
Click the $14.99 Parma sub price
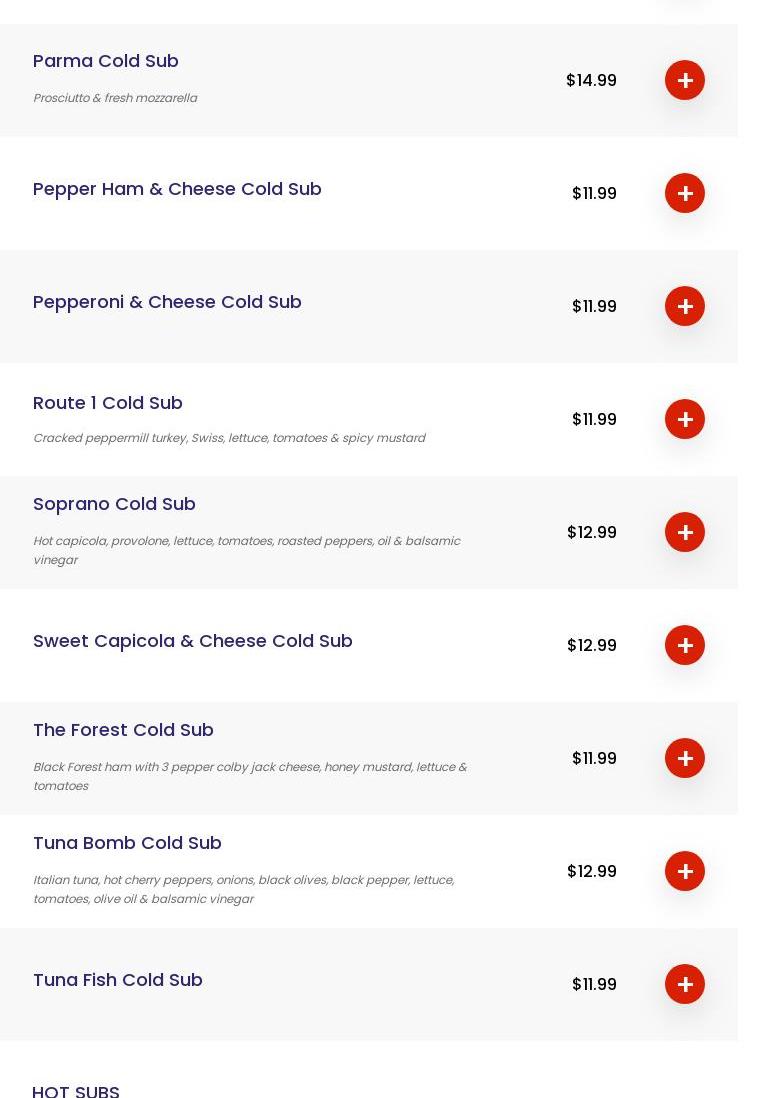591,80
